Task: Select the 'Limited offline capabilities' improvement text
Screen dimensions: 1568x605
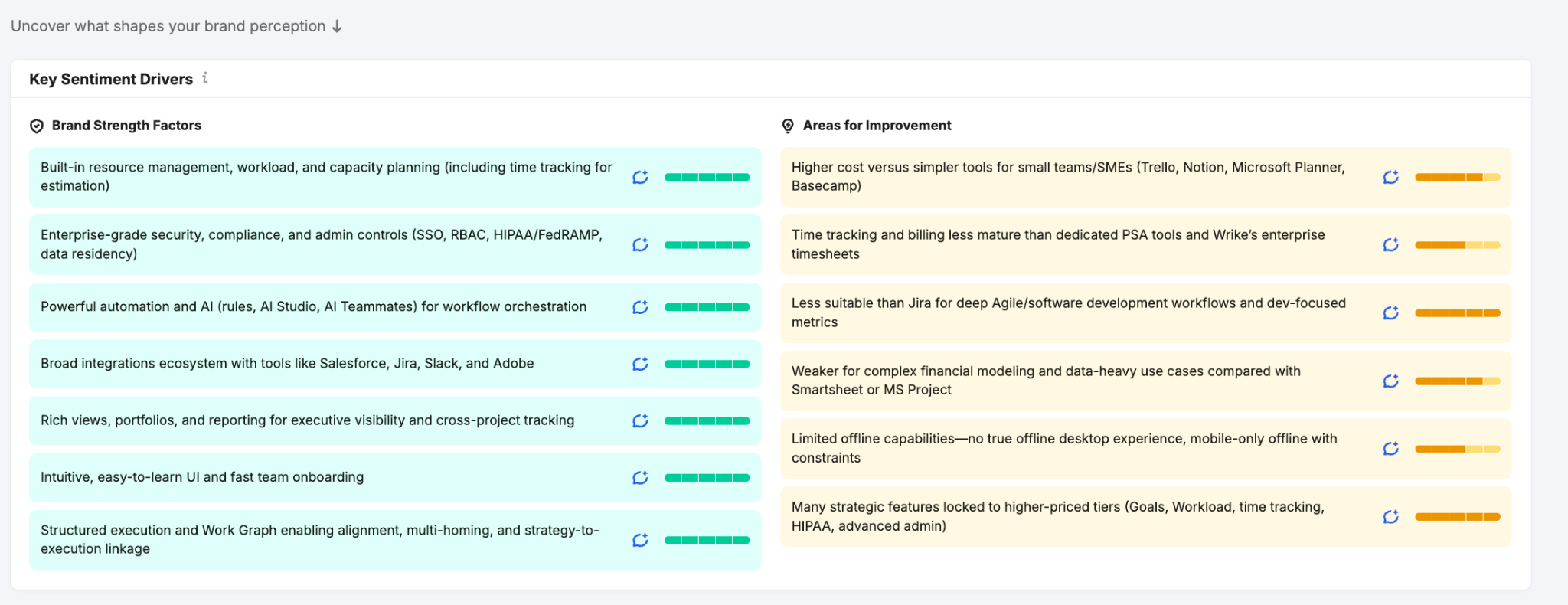Action: pos(1064,448)
